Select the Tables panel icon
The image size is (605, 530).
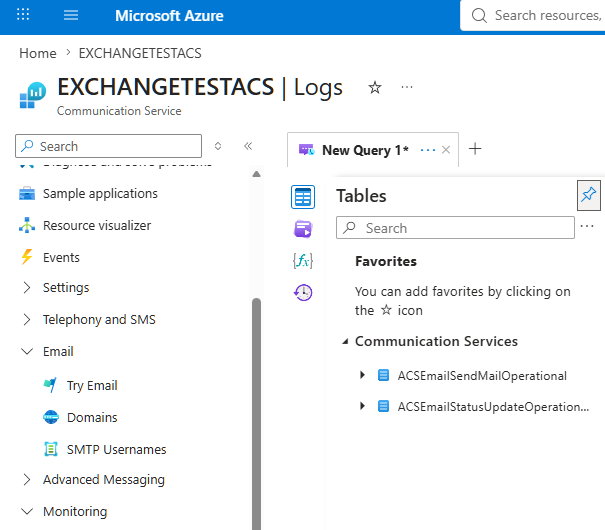click(303, 197)
